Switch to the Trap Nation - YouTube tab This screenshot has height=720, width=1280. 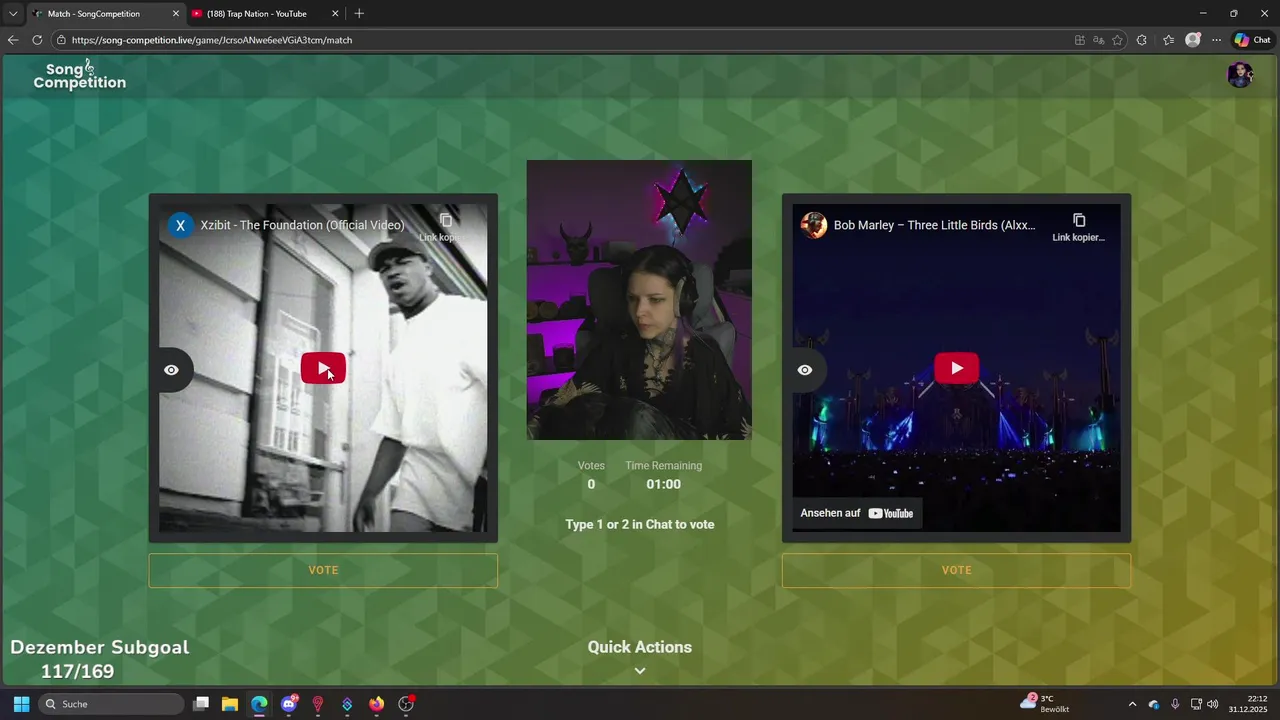265,14
